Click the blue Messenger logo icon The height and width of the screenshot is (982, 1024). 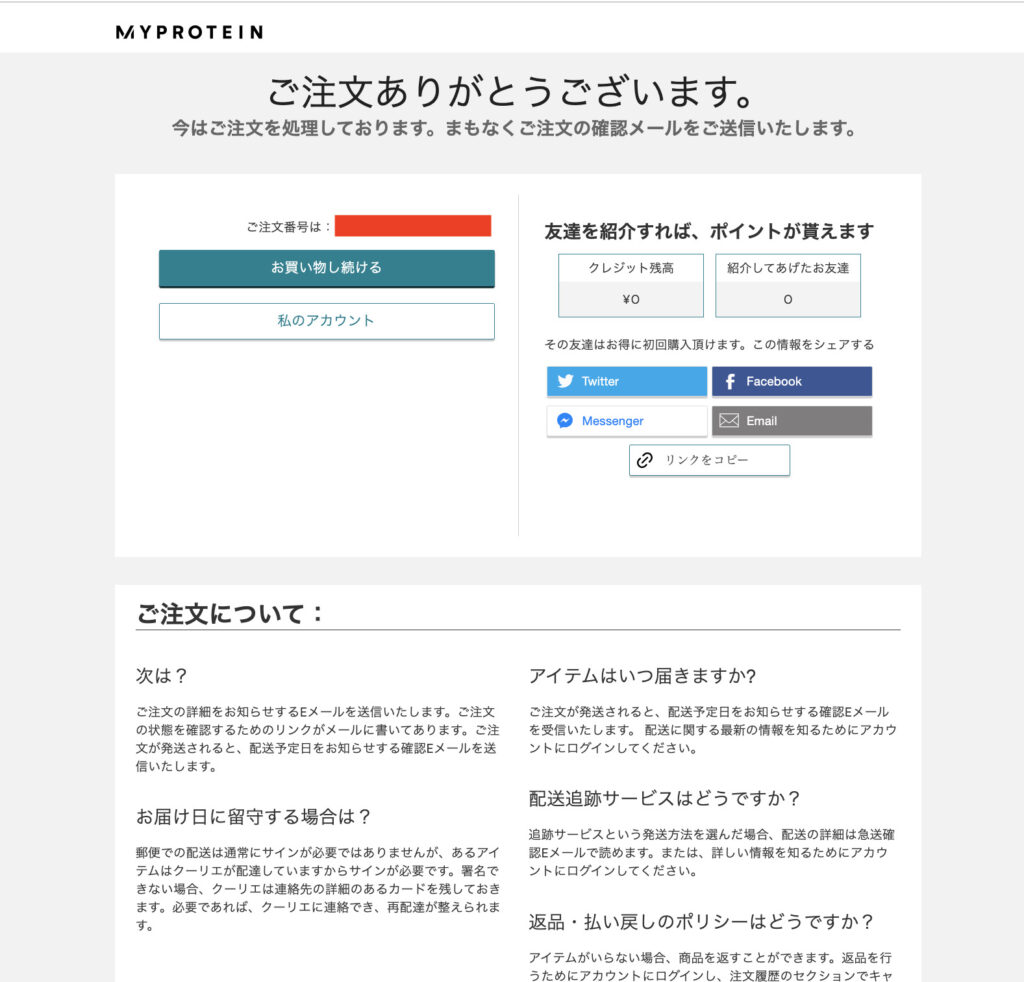click(565, 421)
